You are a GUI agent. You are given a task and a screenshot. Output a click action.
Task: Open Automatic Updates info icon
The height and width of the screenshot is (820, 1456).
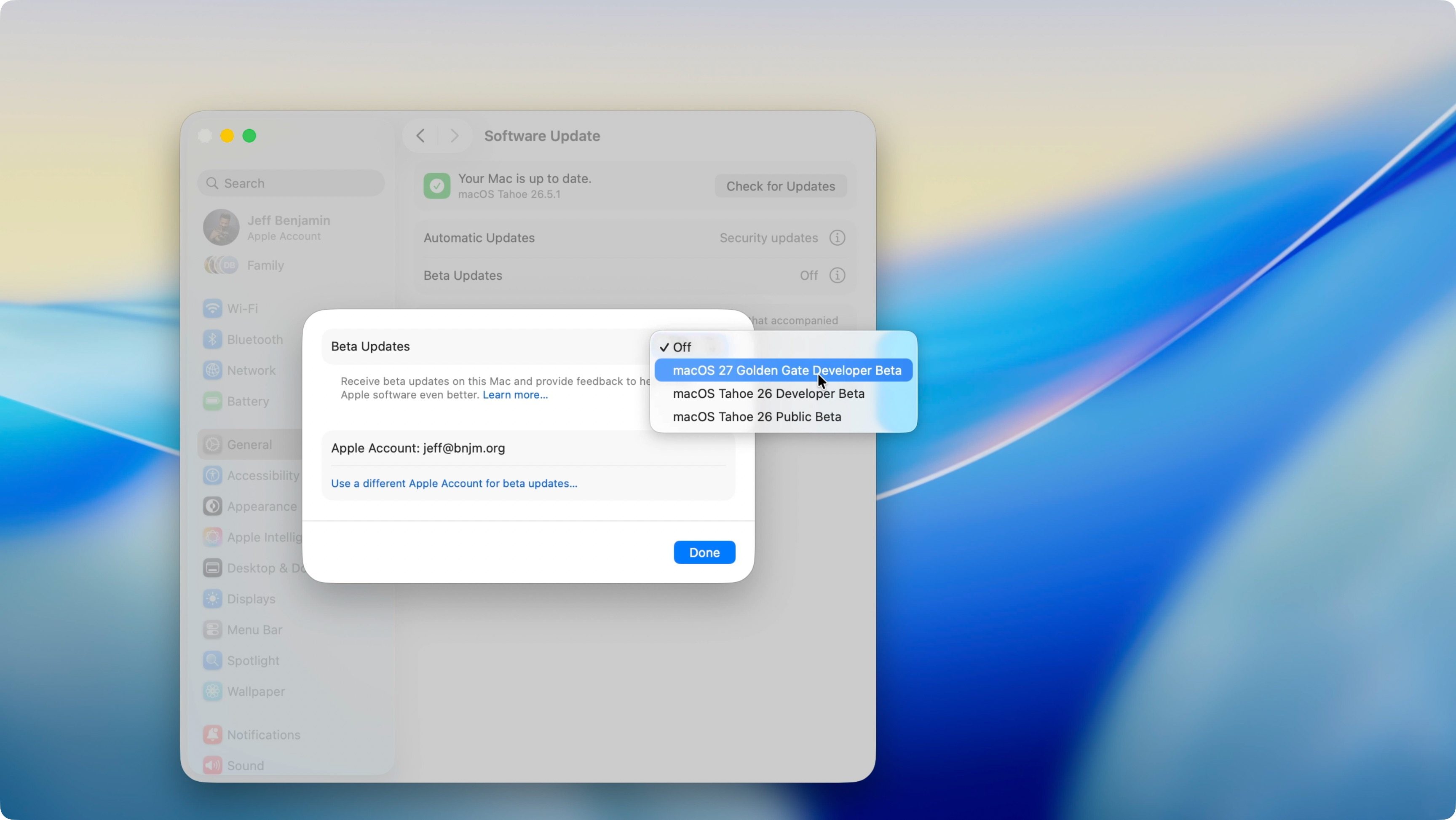837,238
